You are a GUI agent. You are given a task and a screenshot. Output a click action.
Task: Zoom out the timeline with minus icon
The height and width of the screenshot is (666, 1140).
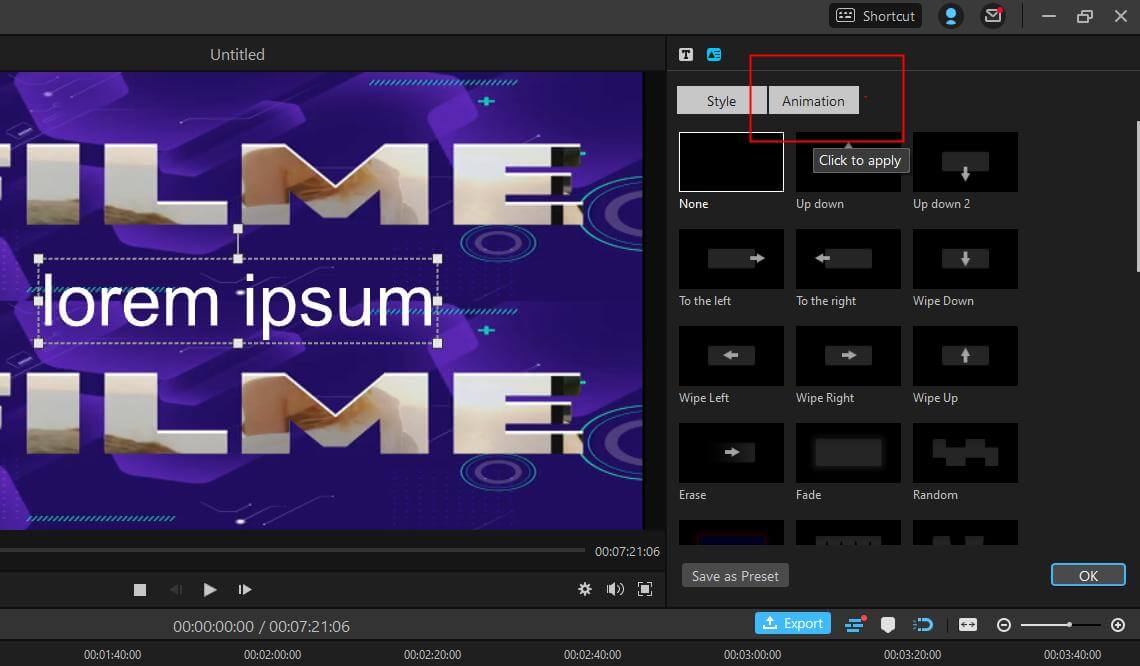[1003, 625]
